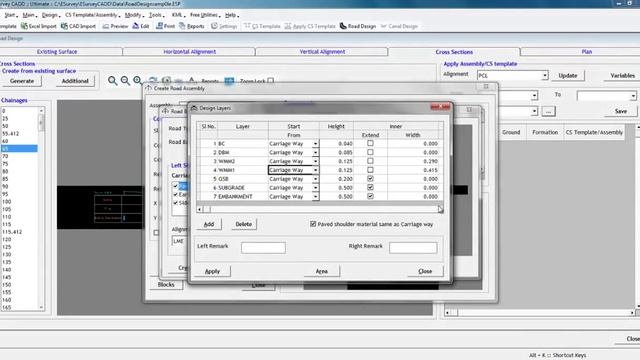Click the Settings toolbar icon
The image size is (640, 360).
(x=224, y=26)
